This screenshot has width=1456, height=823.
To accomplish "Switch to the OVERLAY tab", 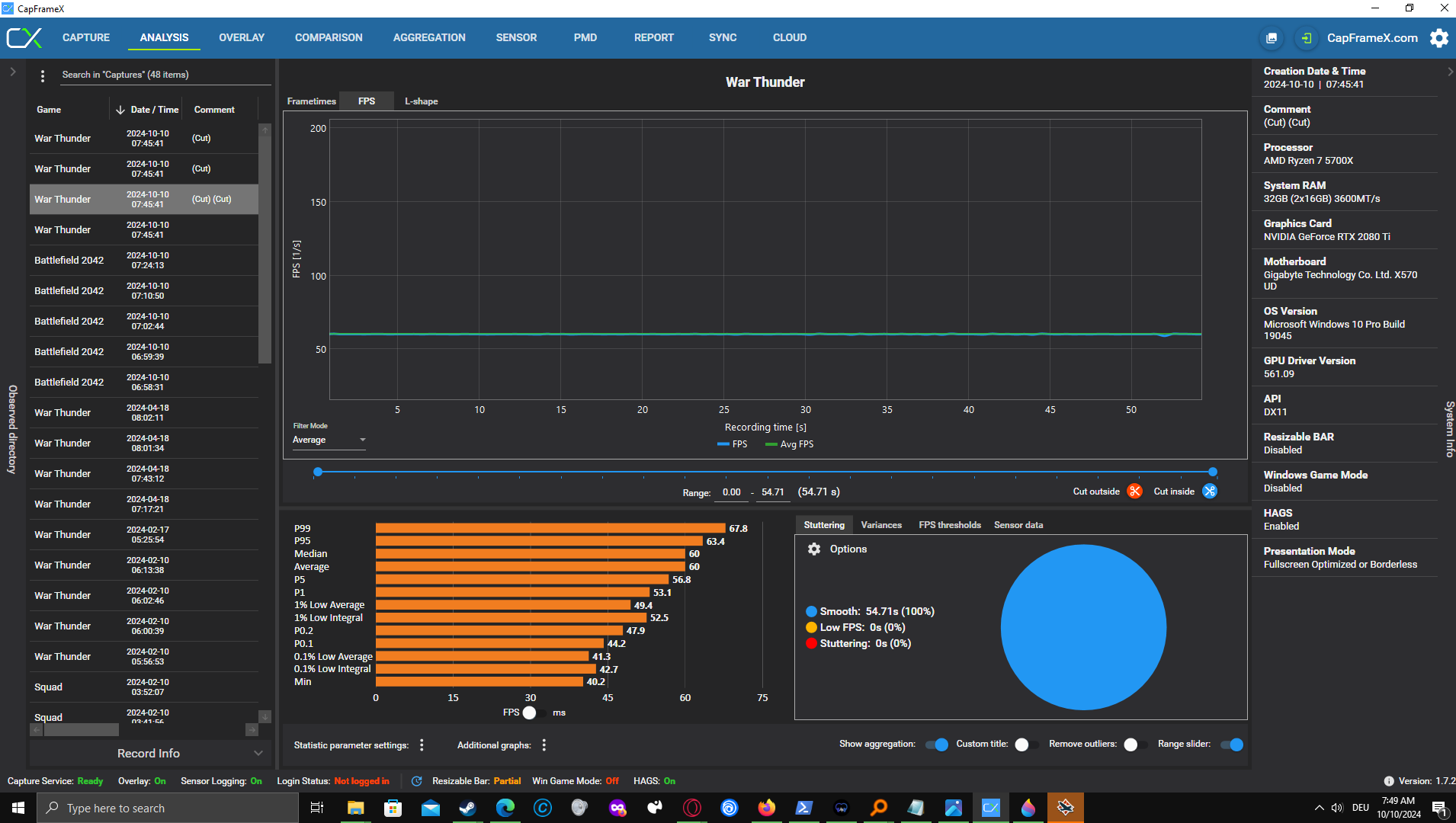I will [x=242, y=38].
